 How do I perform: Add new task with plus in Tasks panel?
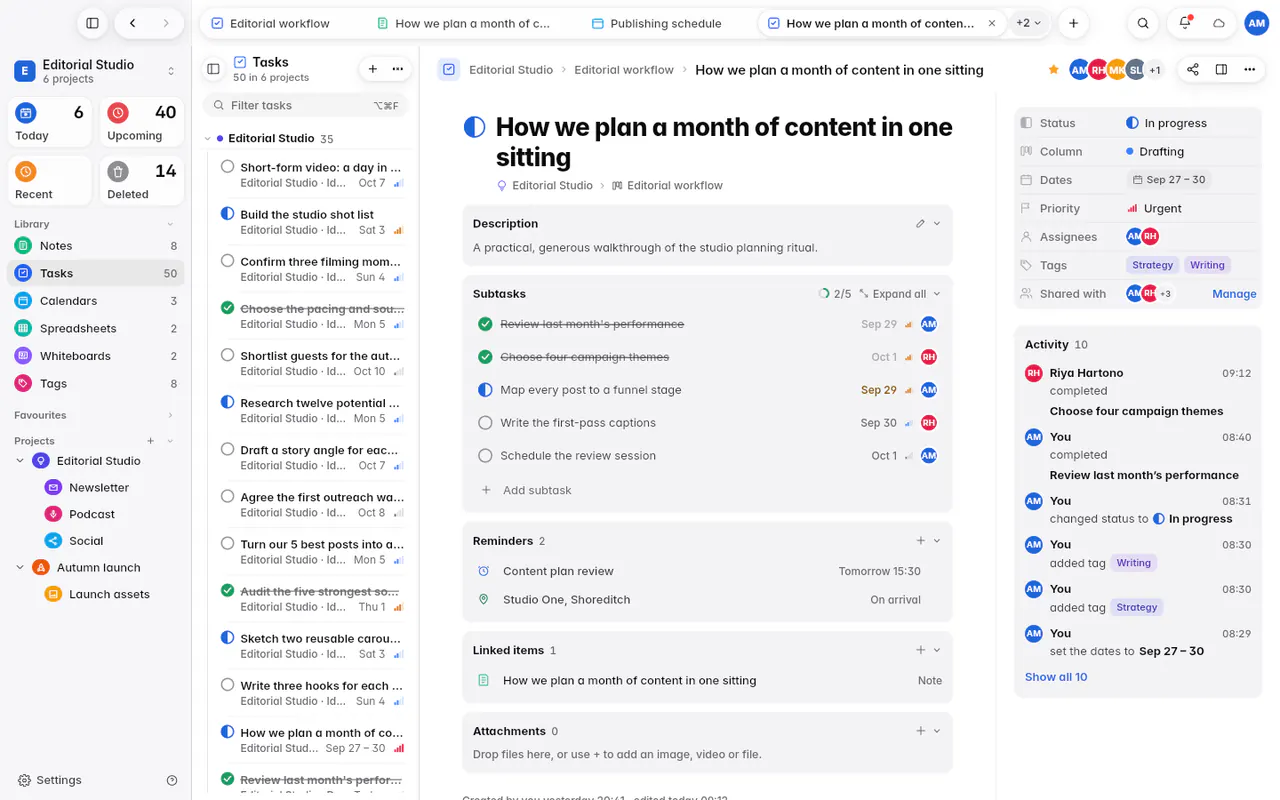point(373,69)
